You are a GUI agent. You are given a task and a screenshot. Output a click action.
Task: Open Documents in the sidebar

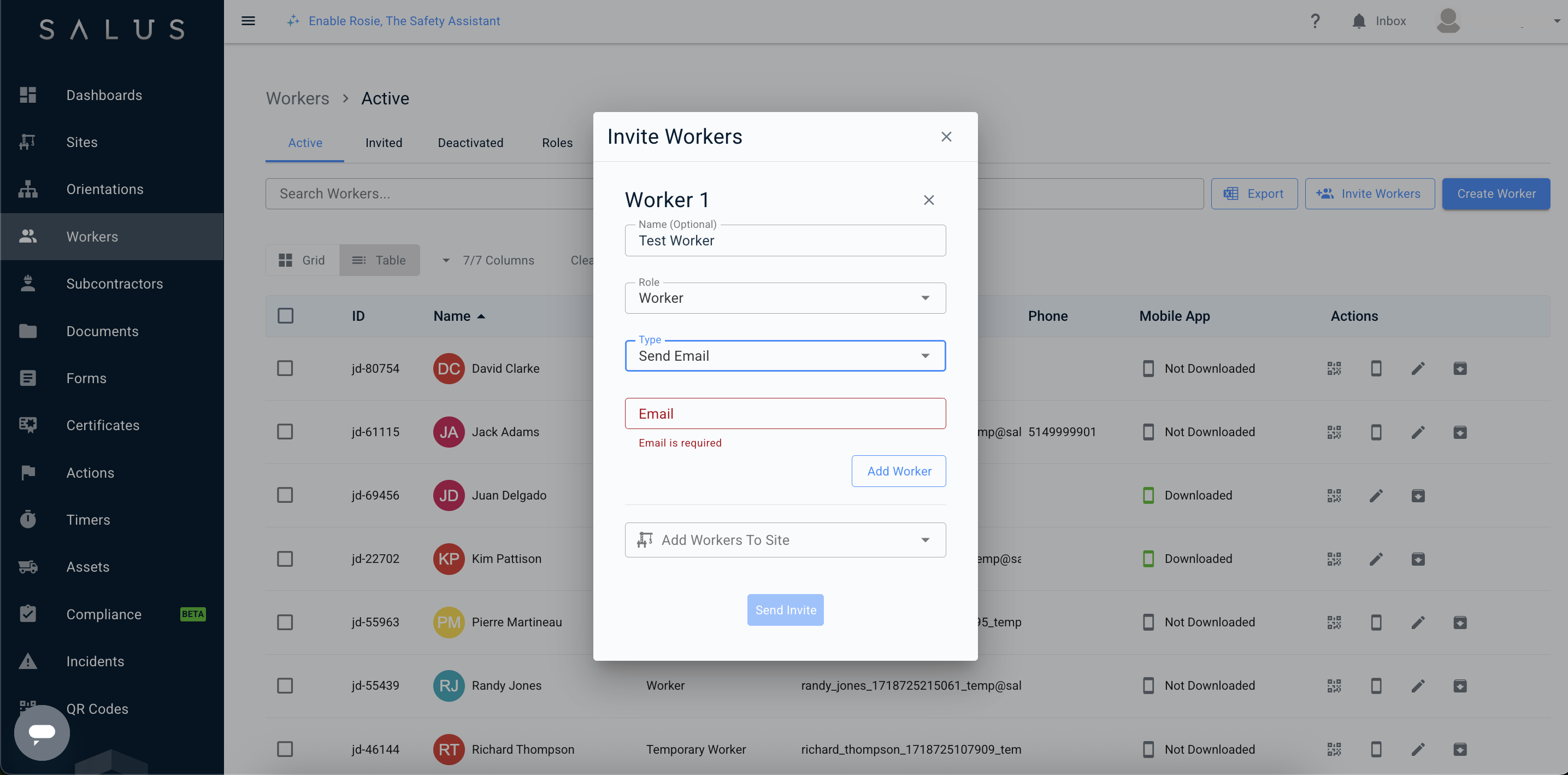pyautogui.click(x=112, y=331)
